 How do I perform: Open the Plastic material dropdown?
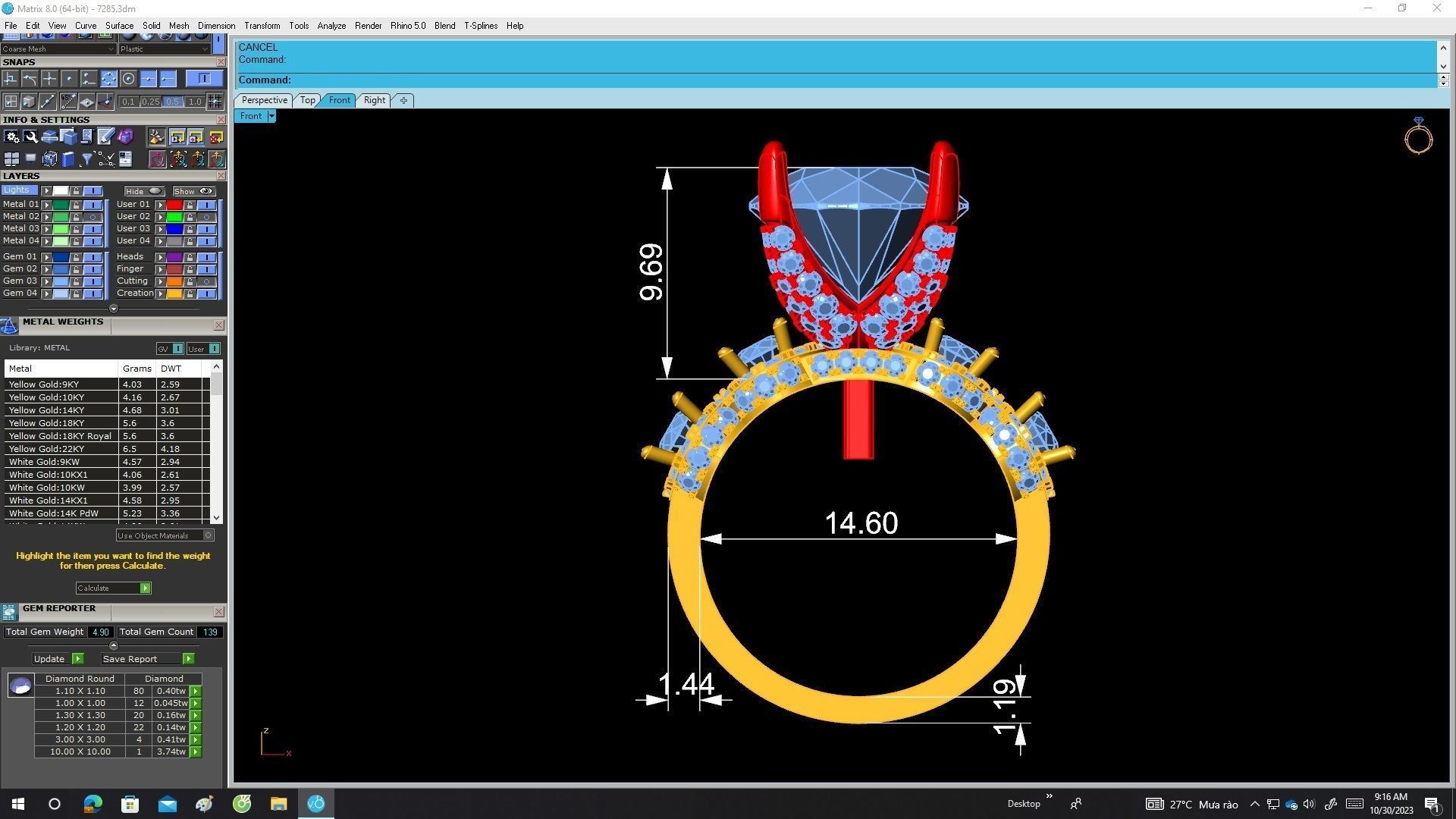[x=164, y=49]
